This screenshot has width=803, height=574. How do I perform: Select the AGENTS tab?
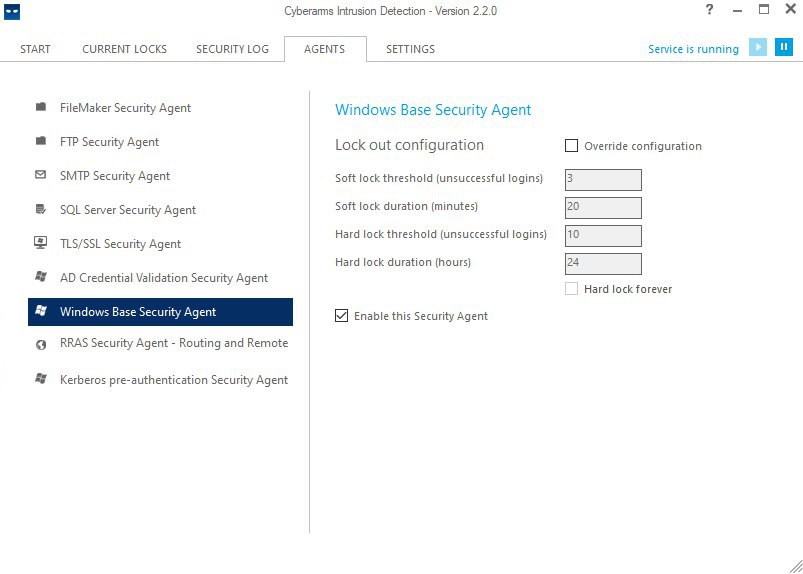(x=325, y=49)
